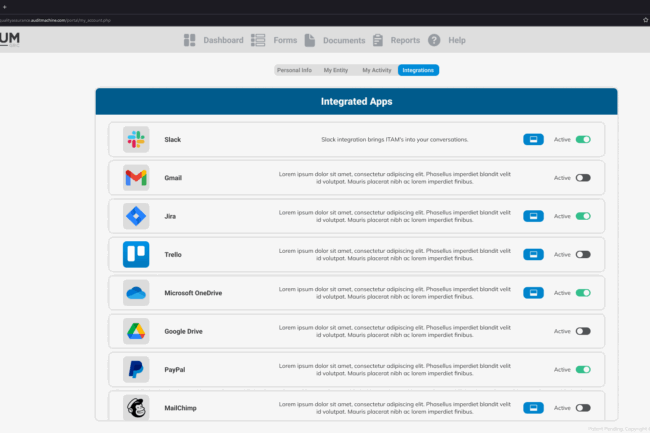
Task: Switch to the Personal Info tab
Action: [x=294, y=70]
